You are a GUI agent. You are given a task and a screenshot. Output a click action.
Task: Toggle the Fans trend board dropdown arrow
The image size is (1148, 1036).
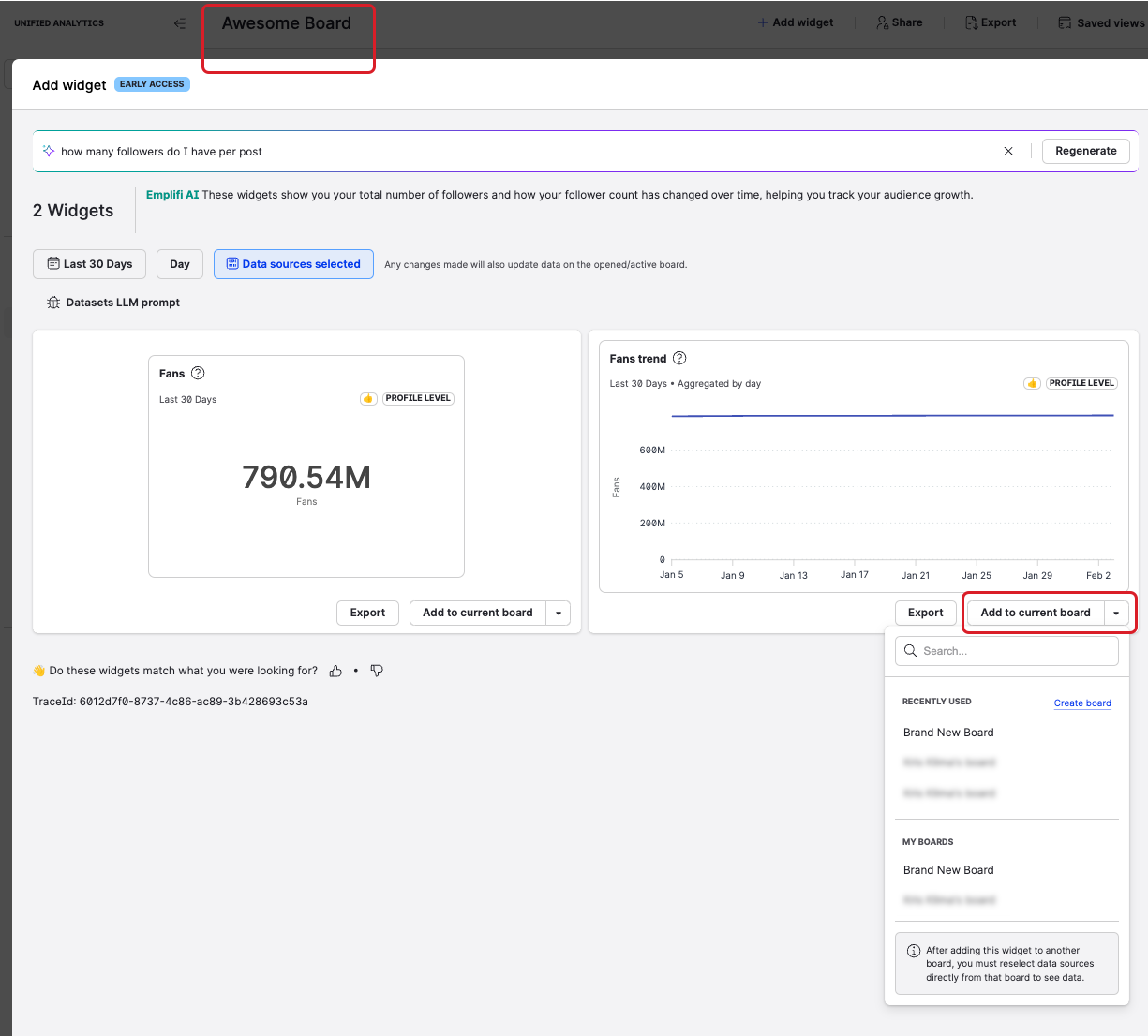click(x=1116, y=614)
